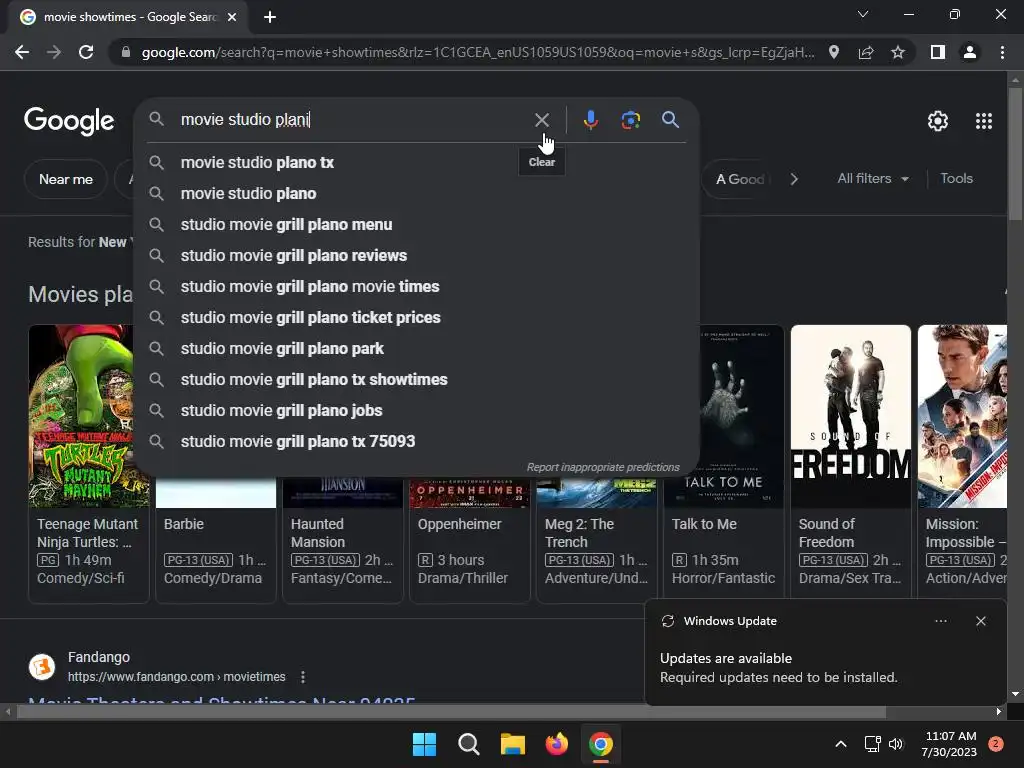Viewport: 1024px width, 768px height.
Task: Open volume control in tray
Action: (896, 744)
